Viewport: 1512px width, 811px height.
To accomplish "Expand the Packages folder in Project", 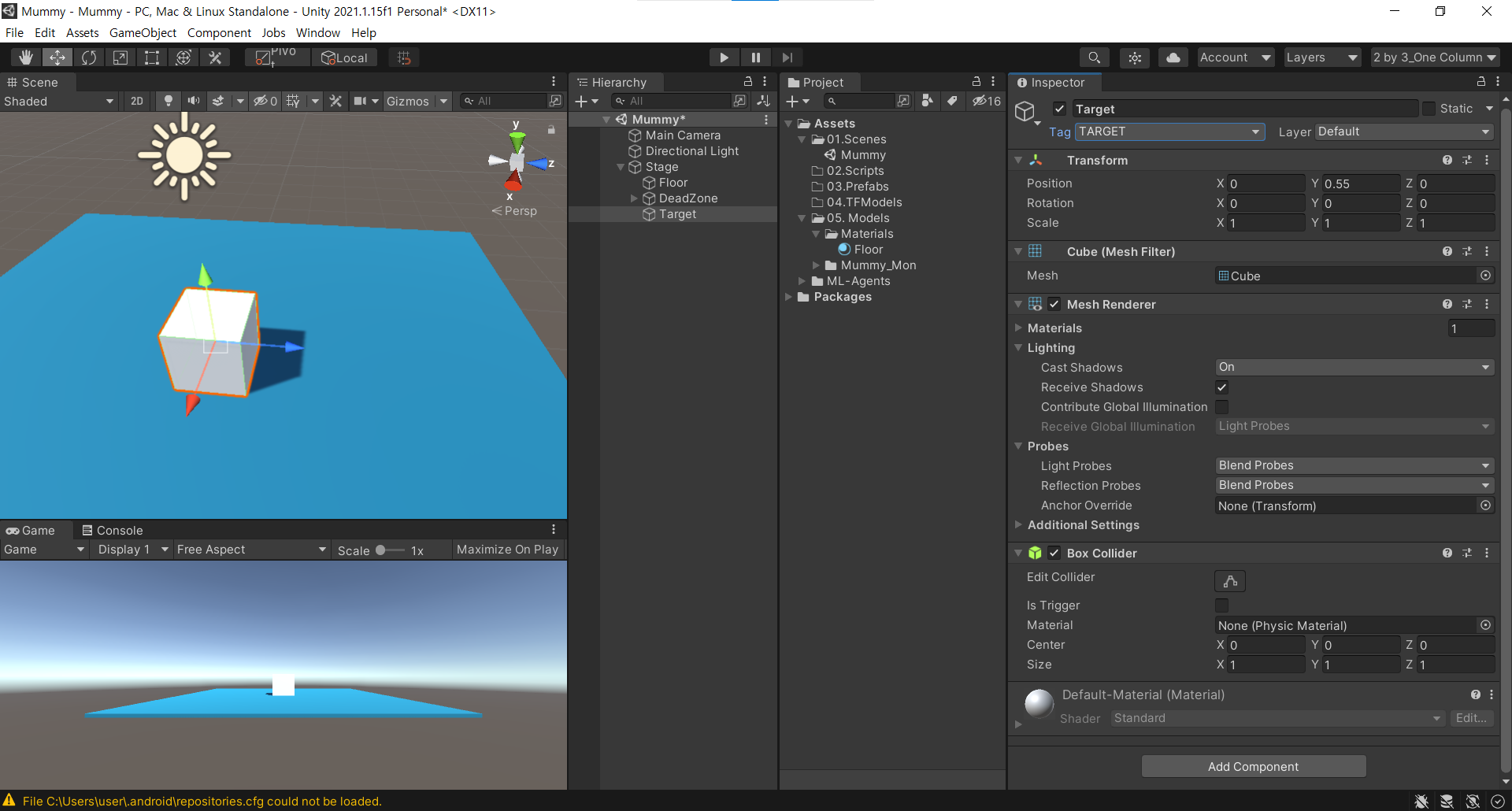I will coord(788,297).
